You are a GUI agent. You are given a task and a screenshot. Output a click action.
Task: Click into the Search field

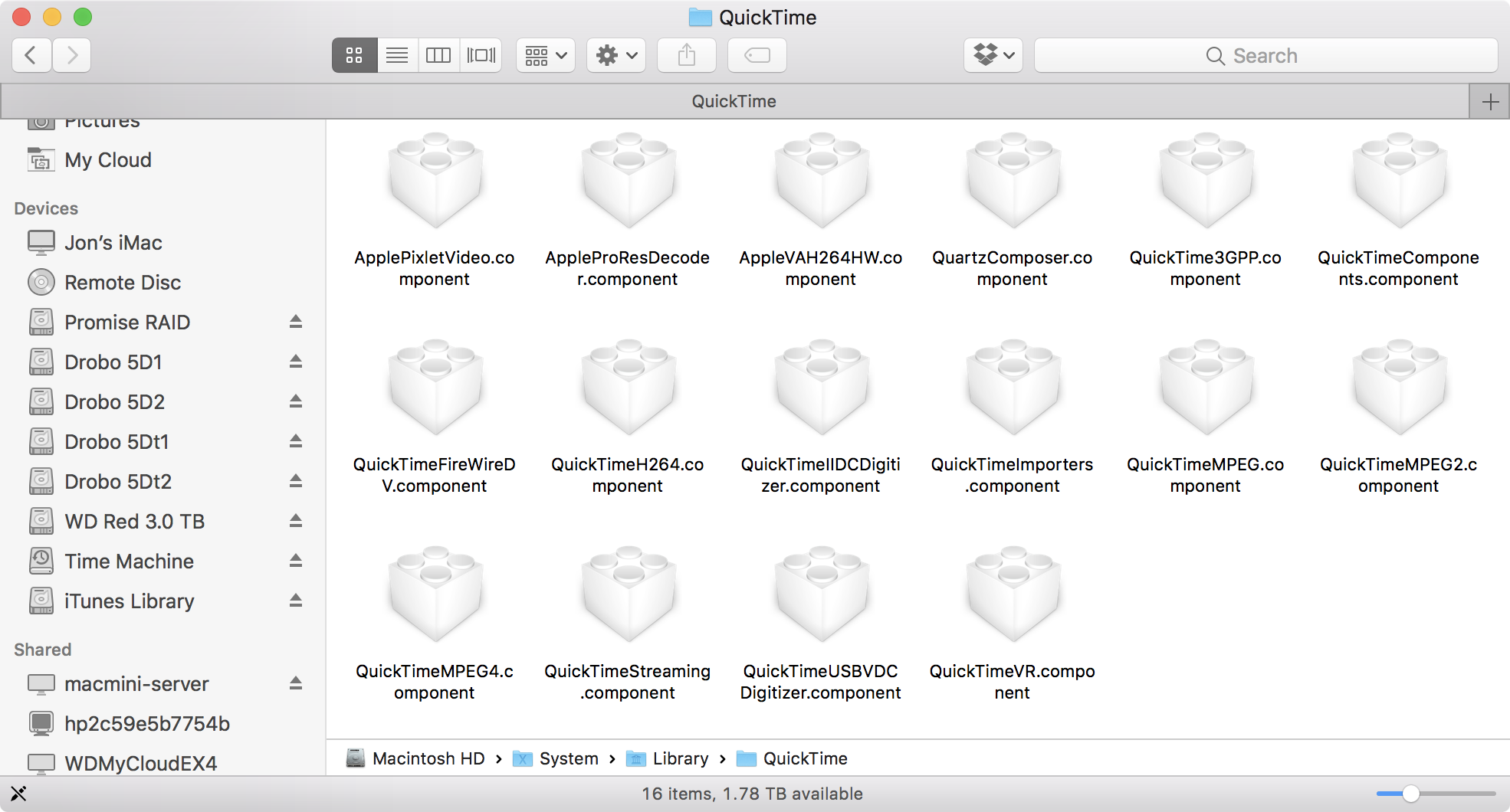1265,55
